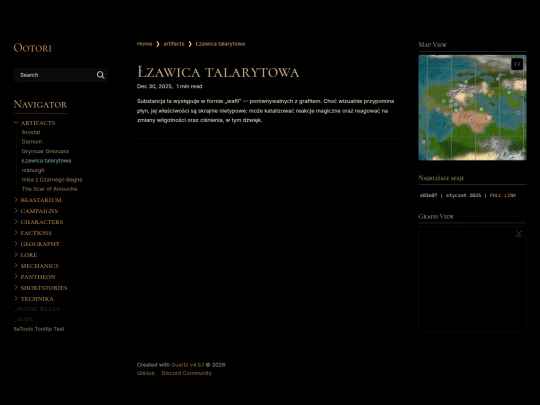Open the Shortstories folder label

click(44, 288)
